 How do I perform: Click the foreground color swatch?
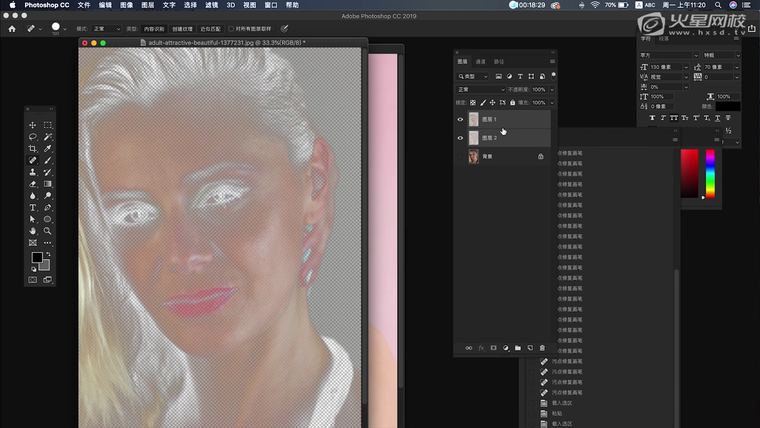pos(36,257)
